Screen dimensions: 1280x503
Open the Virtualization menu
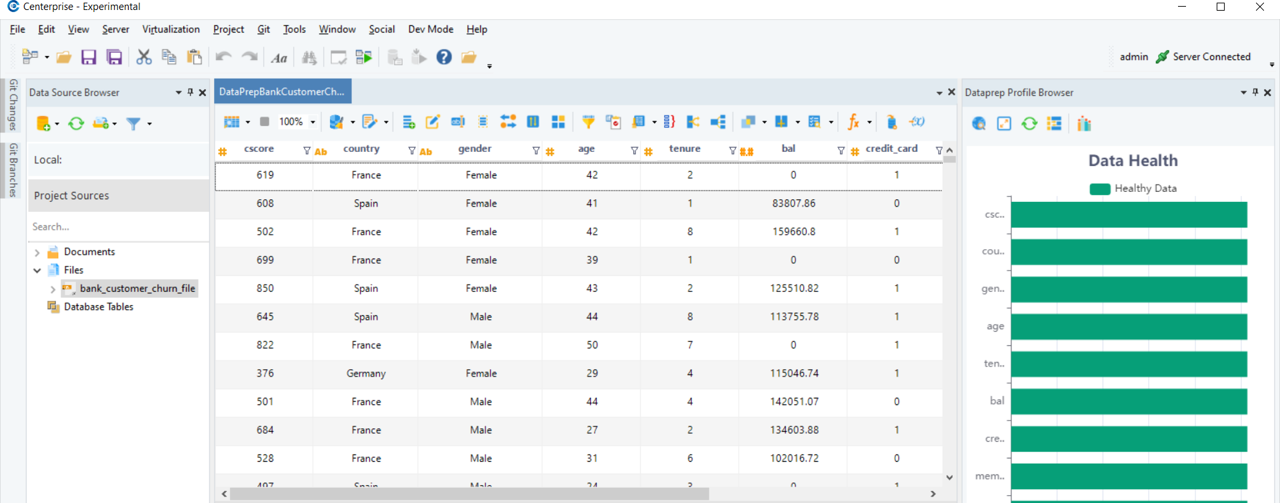171,30
